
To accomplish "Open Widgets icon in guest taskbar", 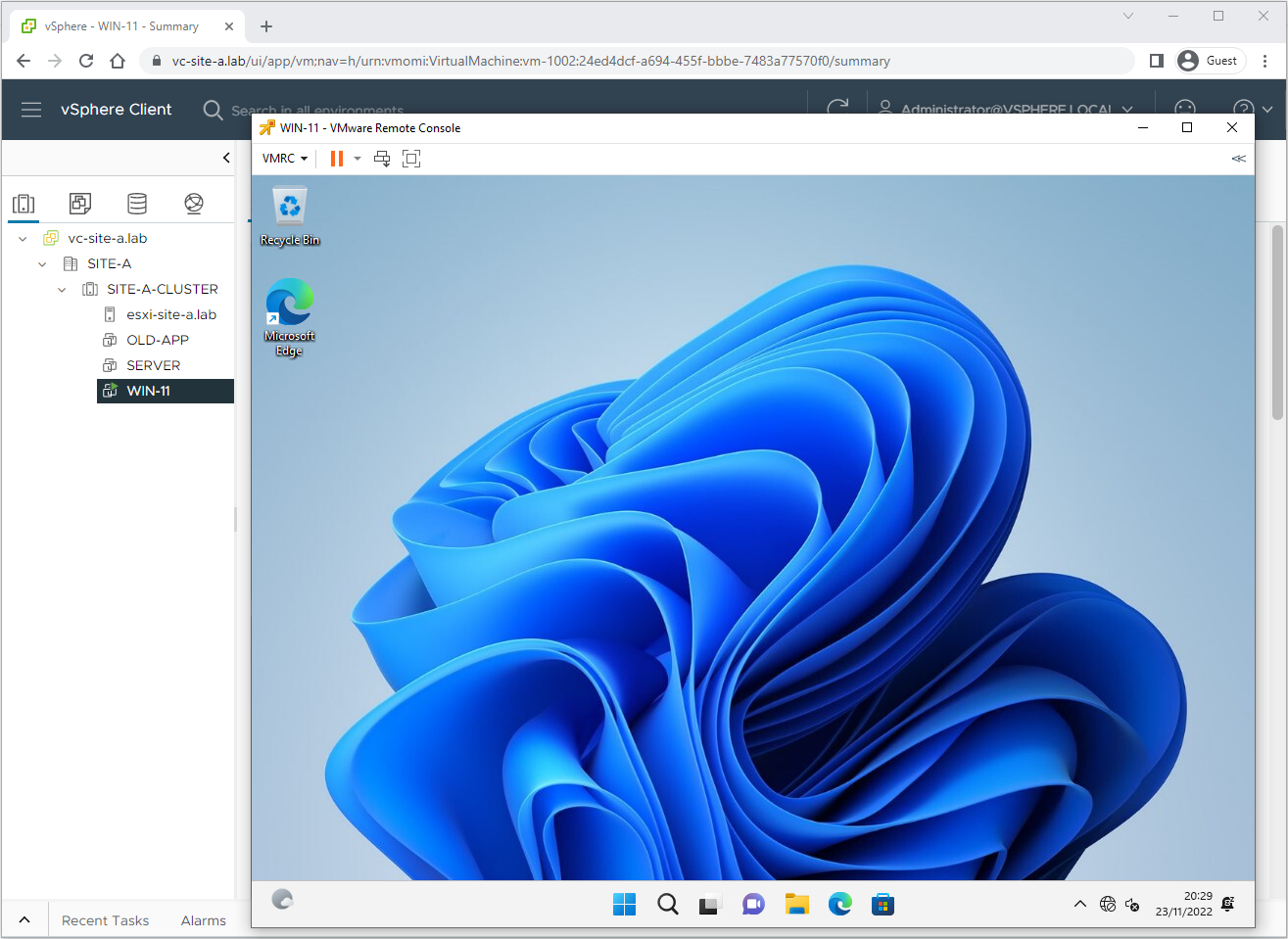I will [x=283, y=900].
